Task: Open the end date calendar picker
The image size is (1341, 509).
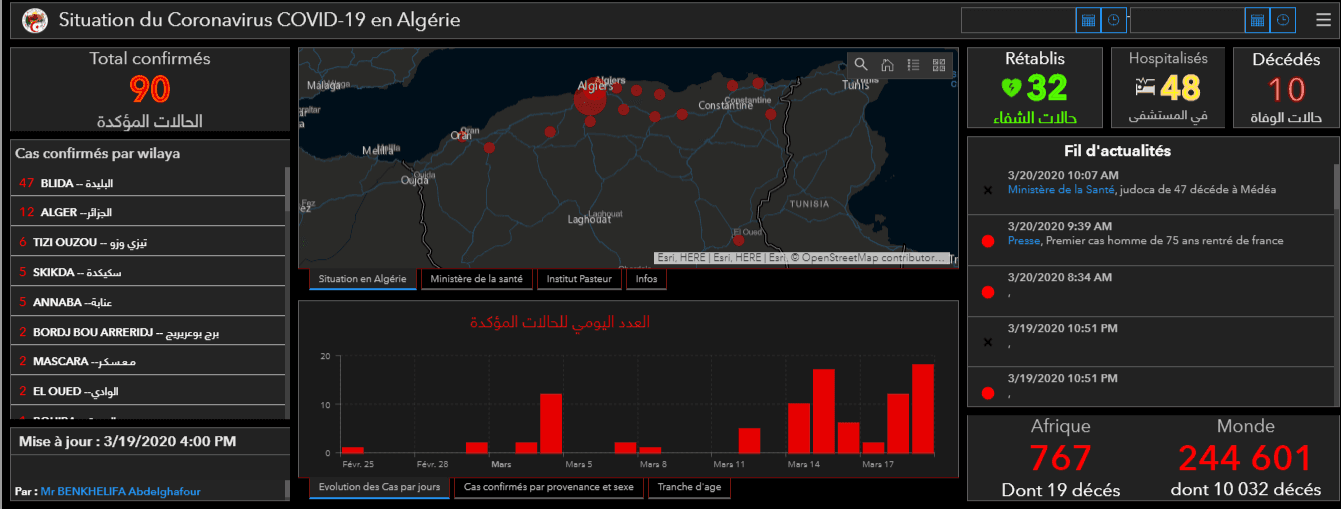Action: (x=1257, y=20)
